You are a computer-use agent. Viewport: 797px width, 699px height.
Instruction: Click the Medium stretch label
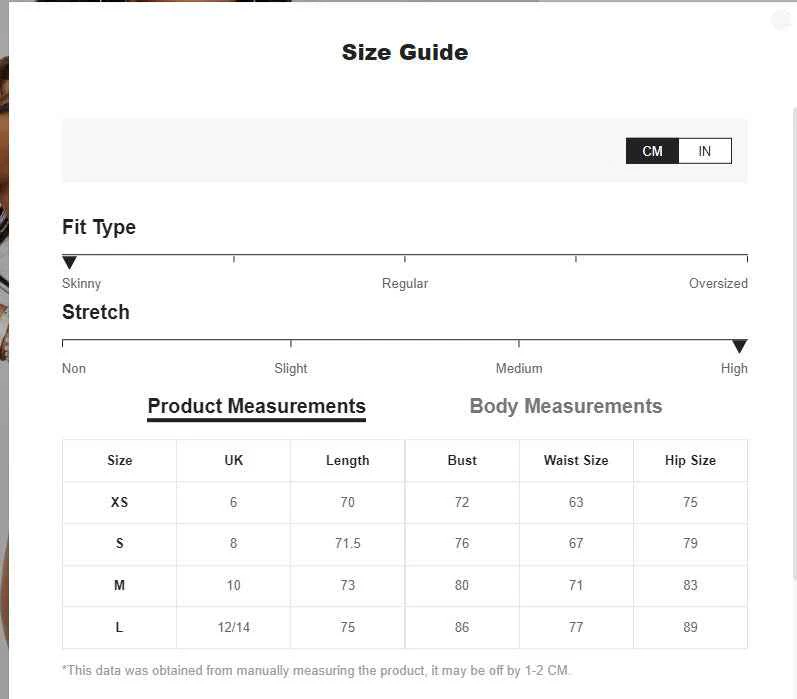519,369
